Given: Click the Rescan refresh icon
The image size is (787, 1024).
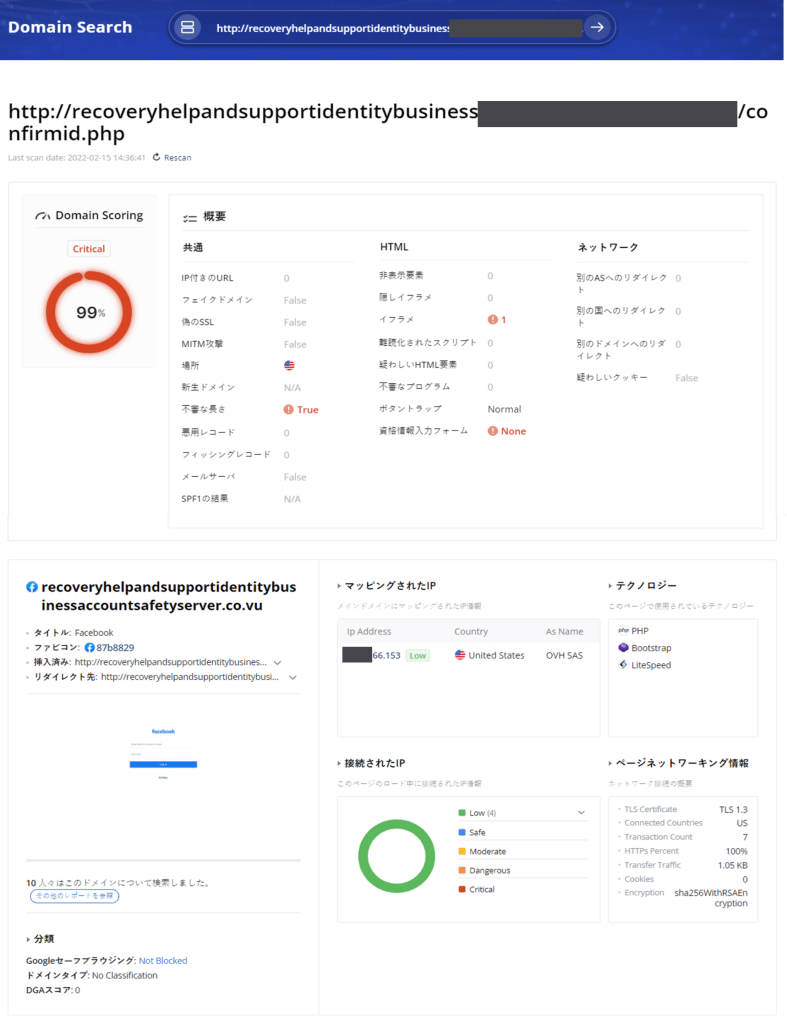Looking at the screenshot, I should click(x=157, y=157).
